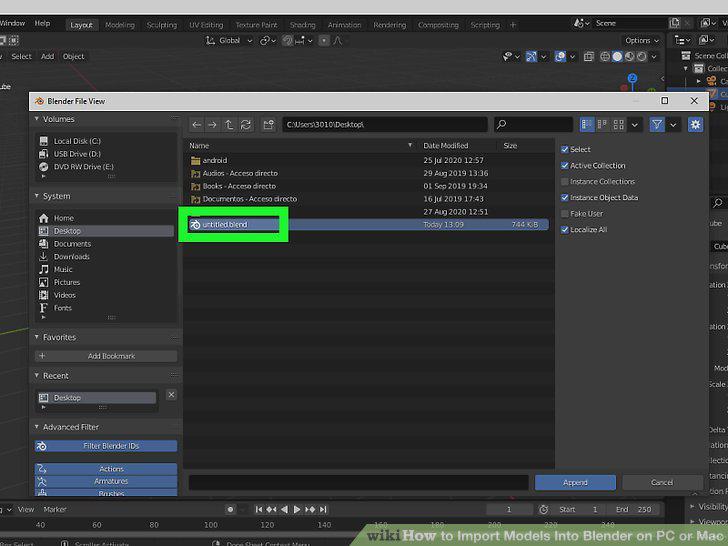Edit the End frame value 250
The width and height of the screenshot is (728, 546).
[634, 510]
